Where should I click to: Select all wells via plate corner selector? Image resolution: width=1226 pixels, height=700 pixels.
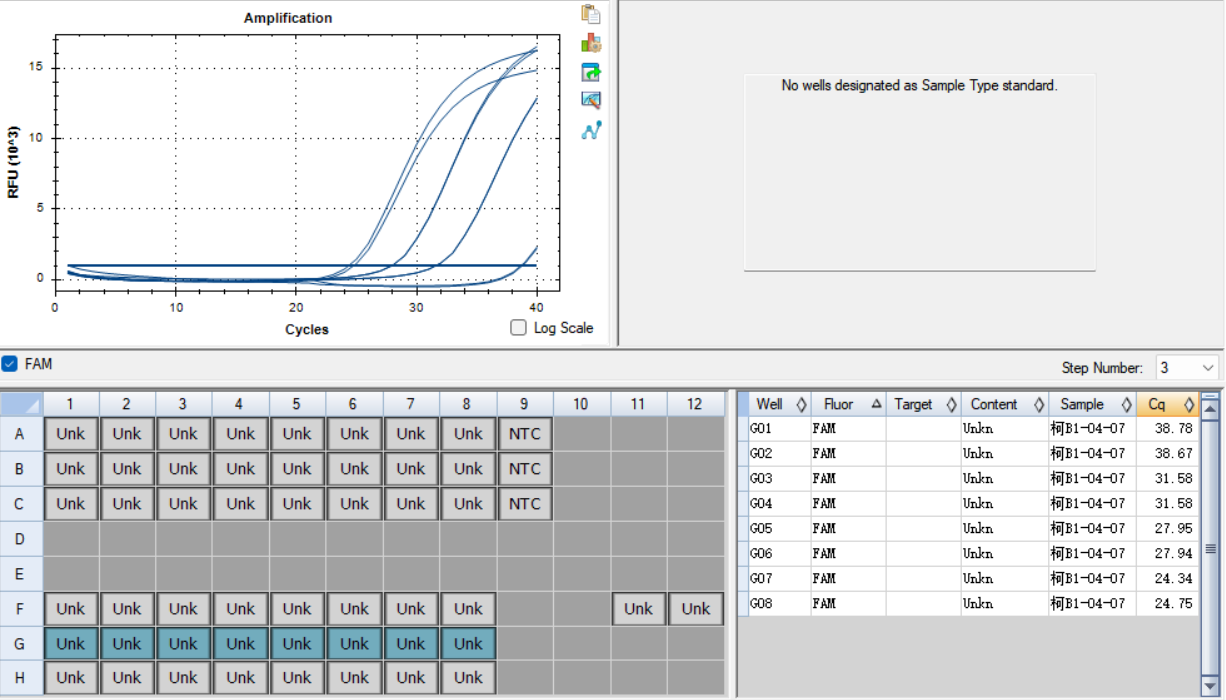[x=21, y=404]
